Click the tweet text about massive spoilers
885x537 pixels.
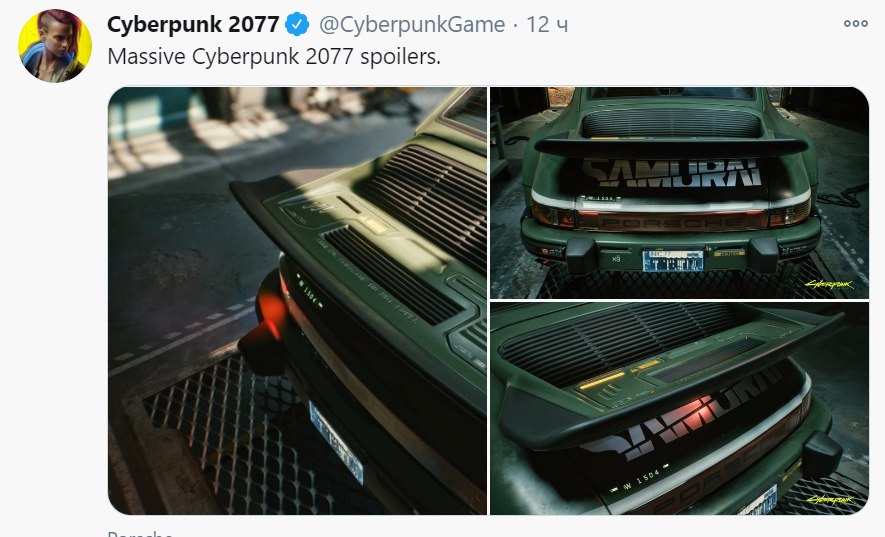coord(274,56)
